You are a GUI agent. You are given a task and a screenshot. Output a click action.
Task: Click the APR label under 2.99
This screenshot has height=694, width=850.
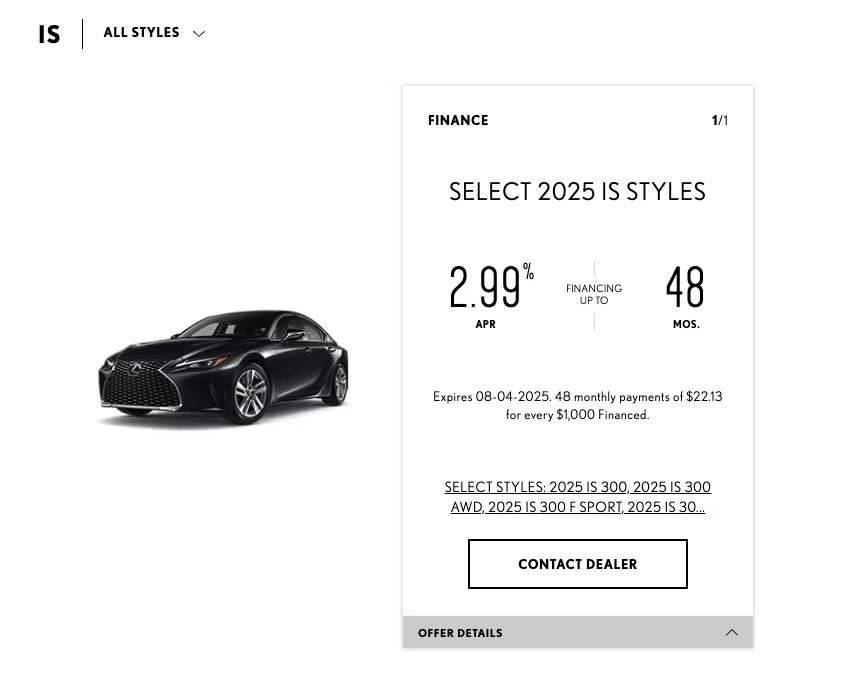[x=486, y=324]
